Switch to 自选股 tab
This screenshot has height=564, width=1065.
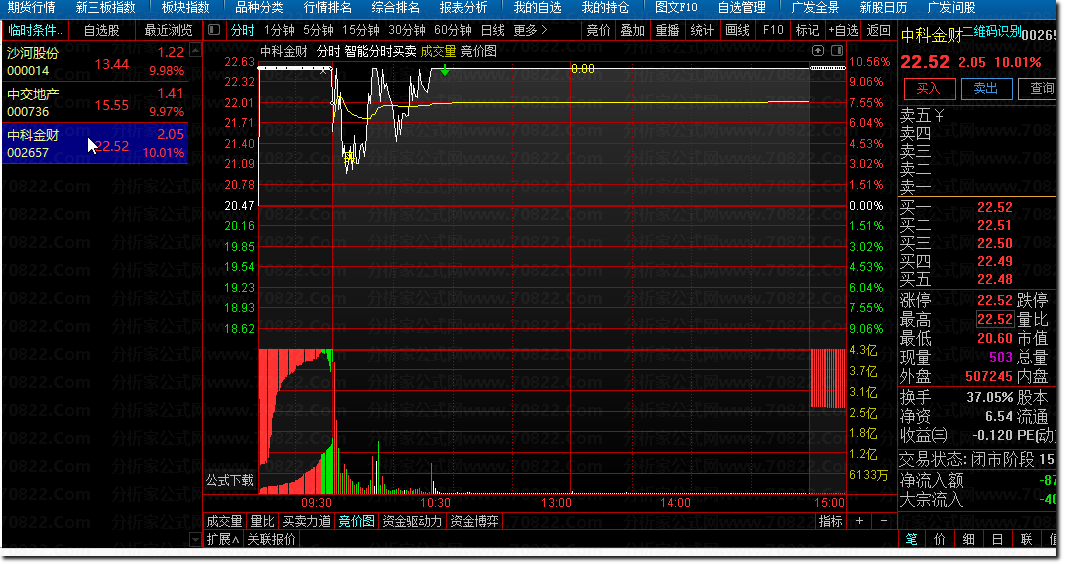(101, 31)
